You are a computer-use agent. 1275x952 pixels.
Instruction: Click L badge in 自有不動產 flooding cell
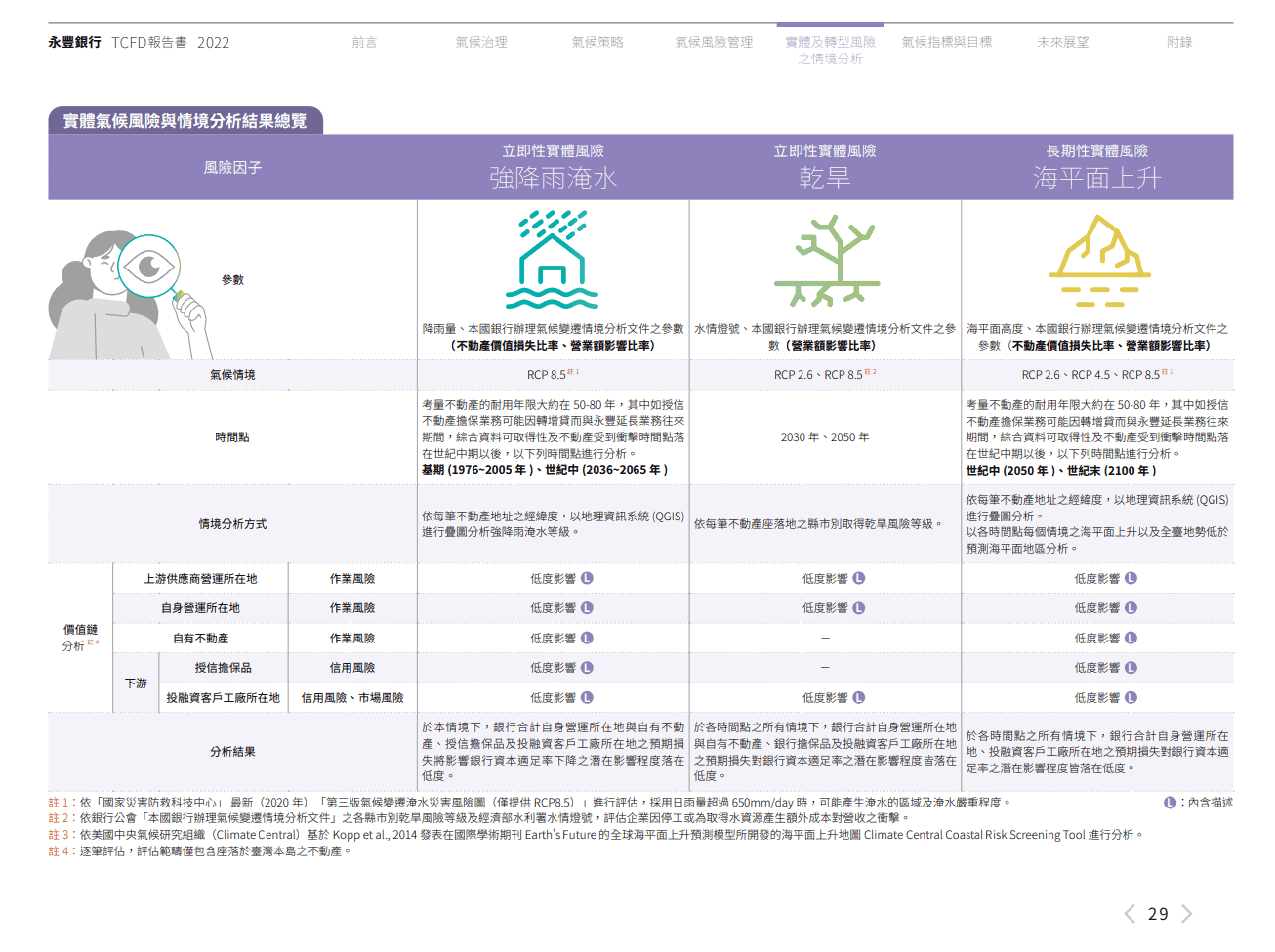point(587,639)
